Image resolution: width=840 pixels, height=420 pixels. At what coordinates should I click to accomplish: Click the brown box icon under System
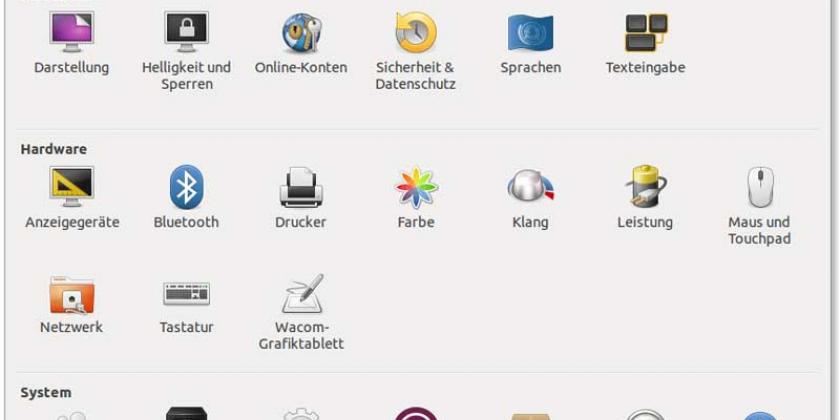pos(530,414)
